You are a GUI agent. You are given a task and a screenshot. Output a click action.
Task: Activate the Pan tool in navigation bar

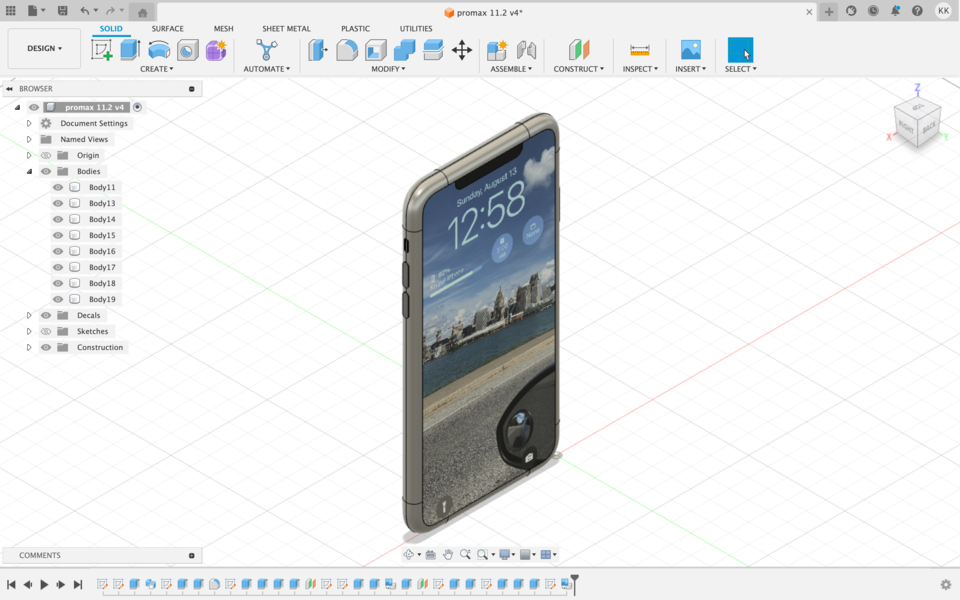click(447, 553)
